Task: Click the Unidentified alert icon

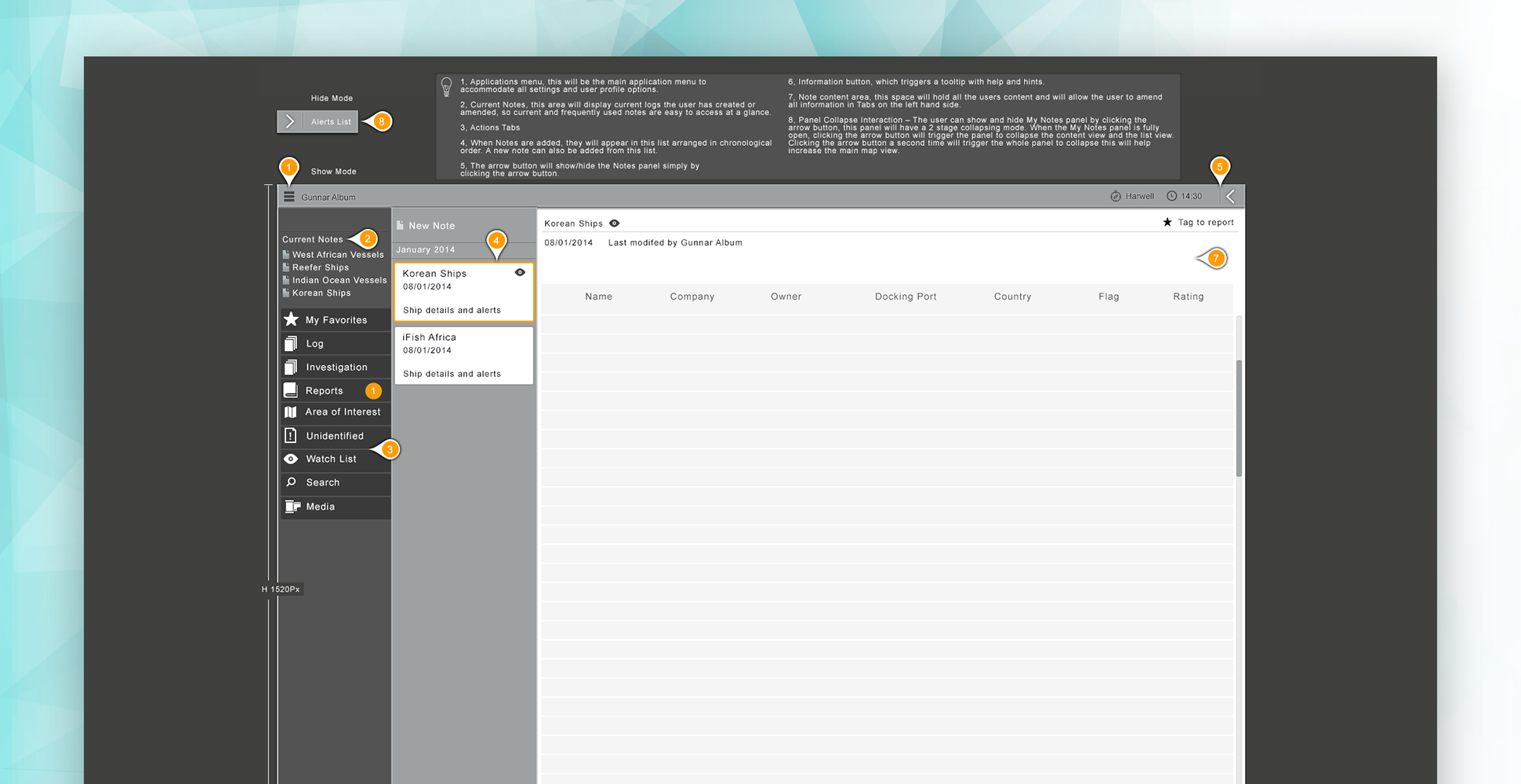Action: (x=291, y=436)
